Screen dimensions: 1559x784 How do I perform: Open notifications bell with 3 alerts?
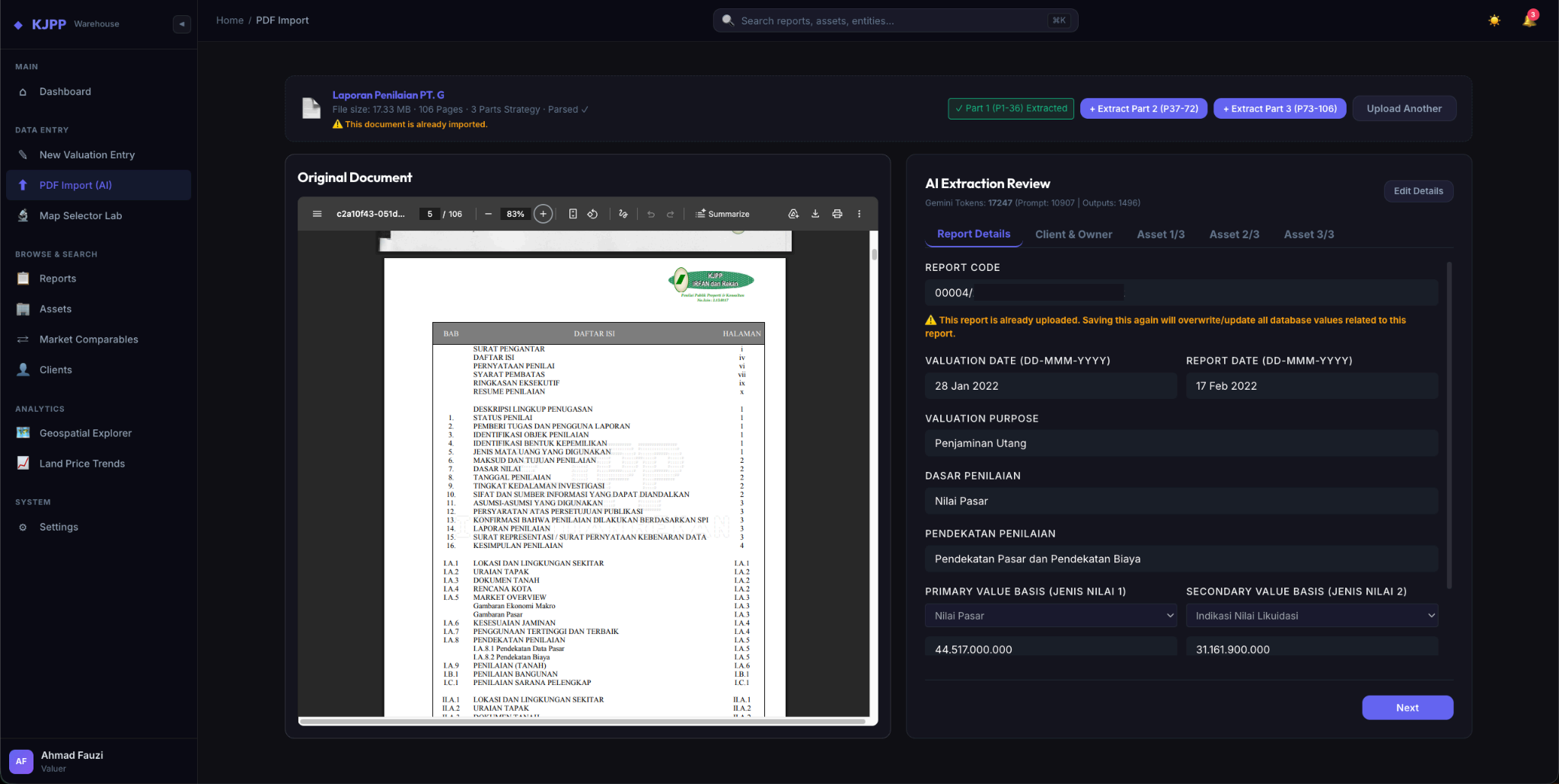coord(1529,20)
